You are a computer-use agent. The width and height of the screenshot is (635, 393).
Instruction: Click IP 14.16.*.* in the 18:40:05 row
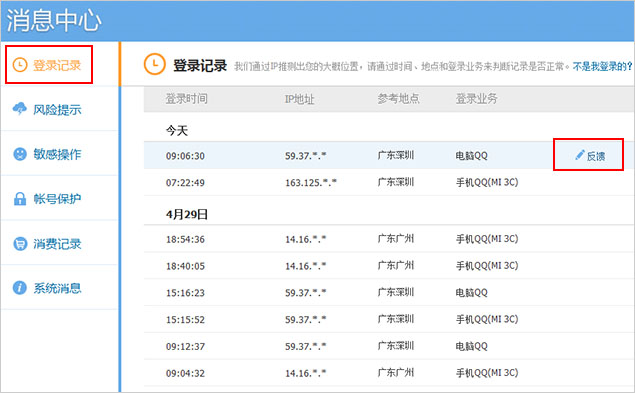(305, 266)
